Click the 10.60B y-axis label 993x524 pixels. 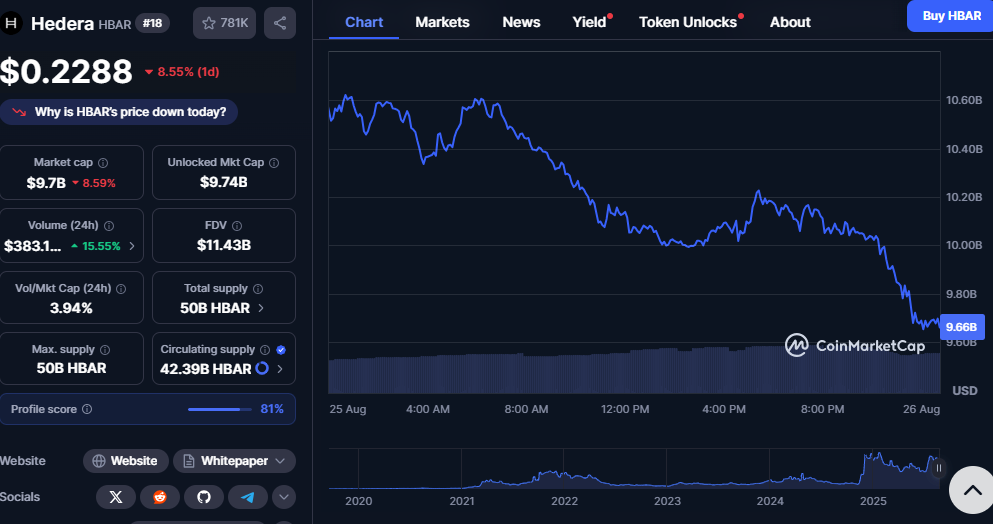964,100
